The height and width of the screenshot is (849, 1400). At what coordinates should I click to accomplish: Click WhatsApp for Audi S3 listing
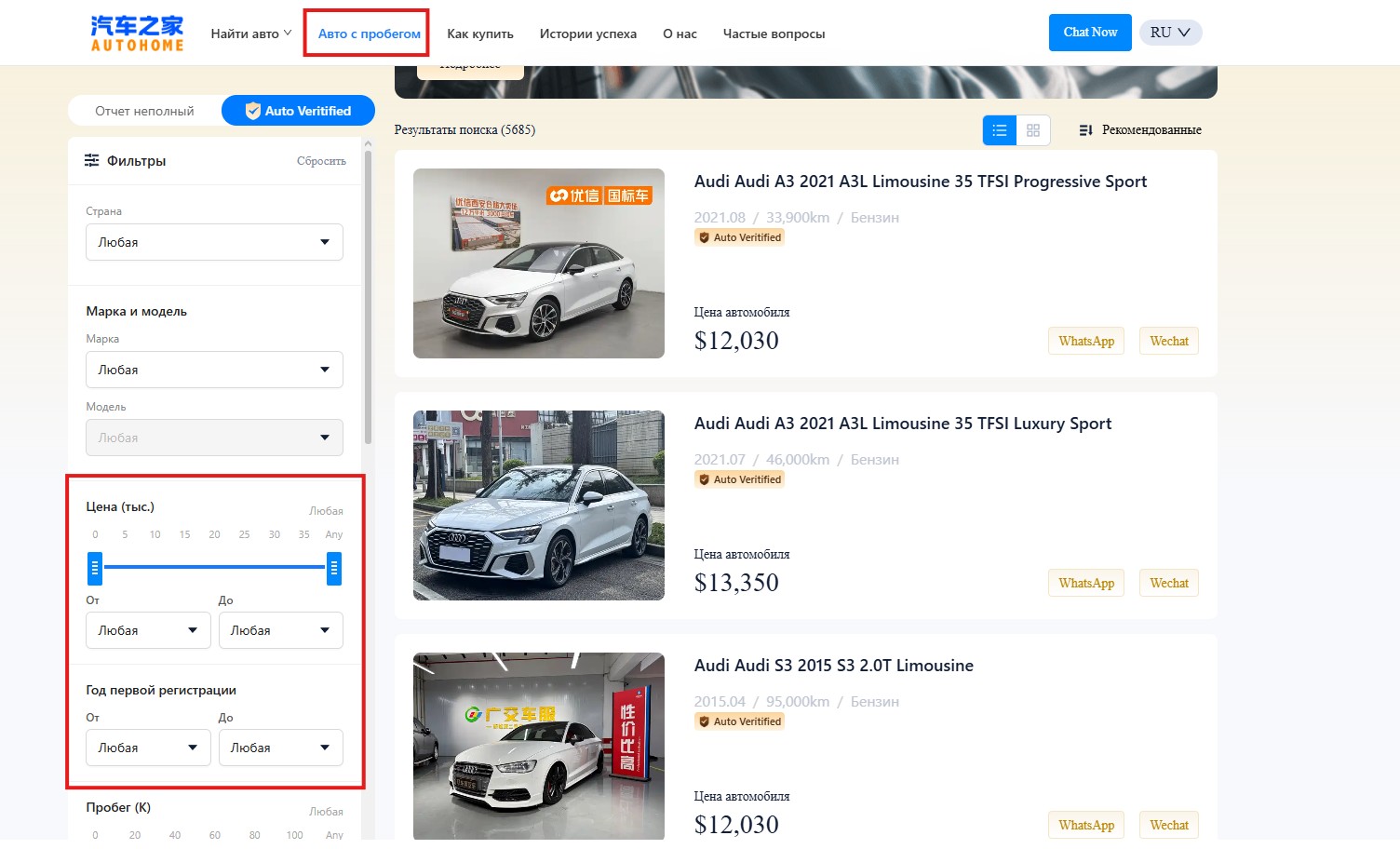pyautogui.click(x=1086, y=825)
